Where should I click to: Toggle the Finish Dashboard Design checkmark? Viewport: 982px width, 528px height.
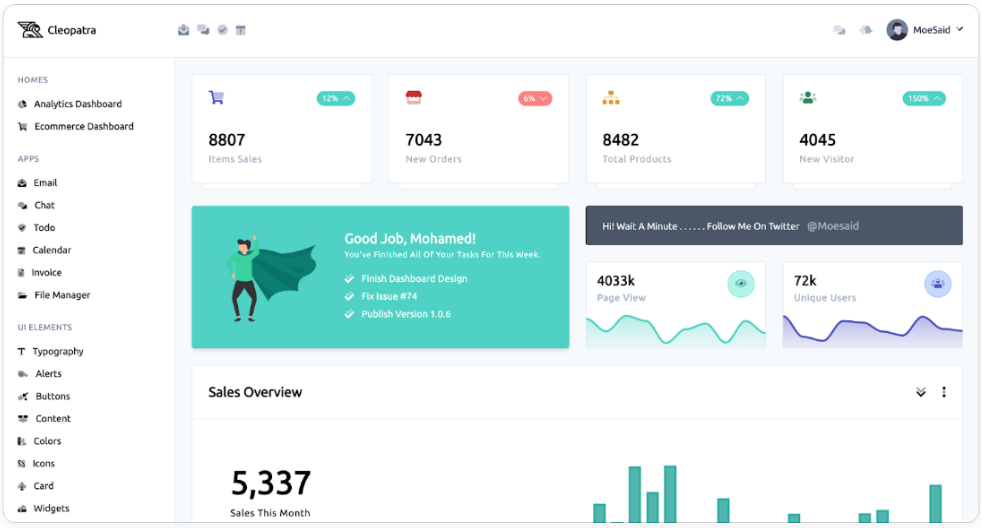click(349, 279)
